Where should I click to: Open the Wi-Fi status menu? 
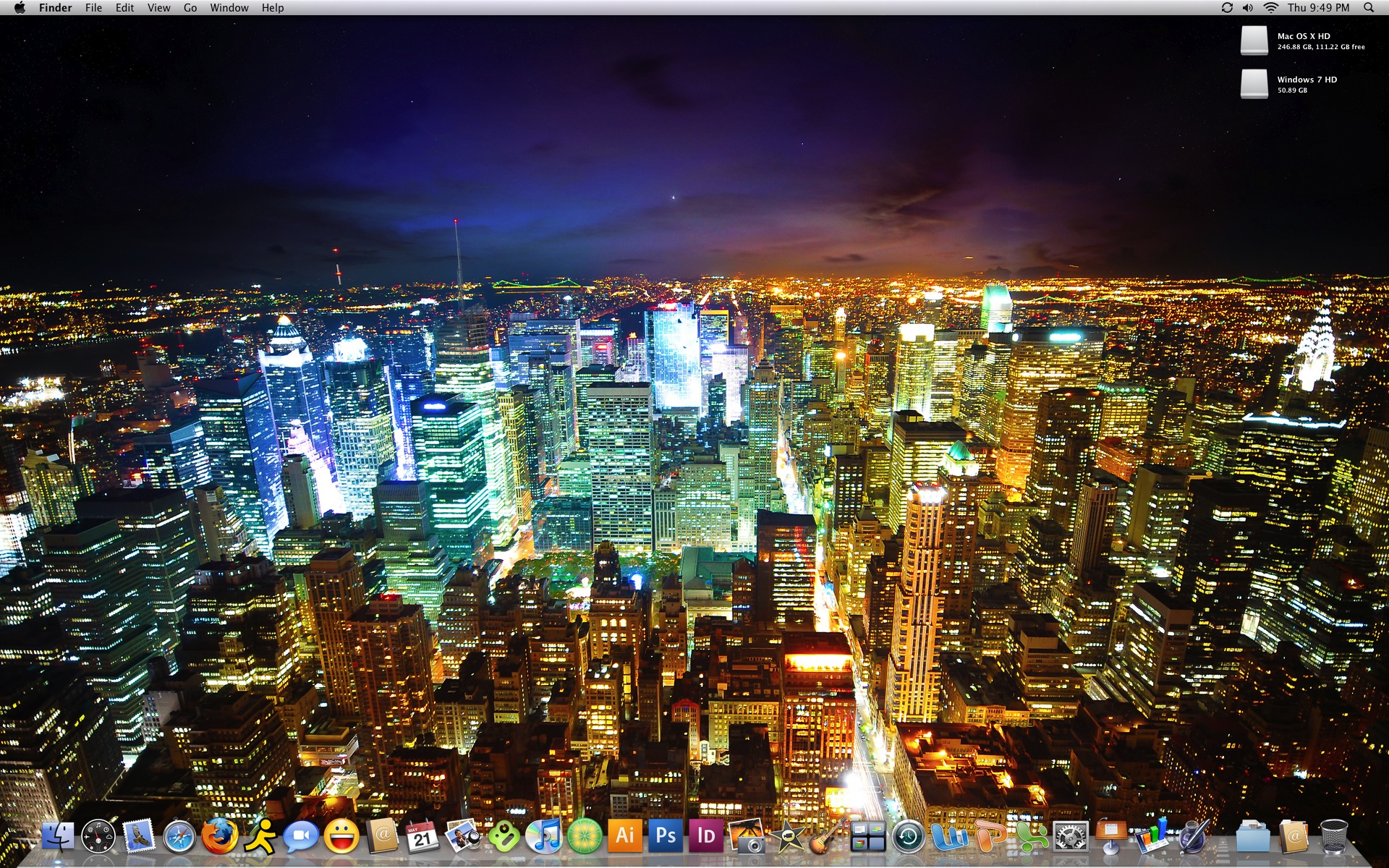[x=1270, y=7]
